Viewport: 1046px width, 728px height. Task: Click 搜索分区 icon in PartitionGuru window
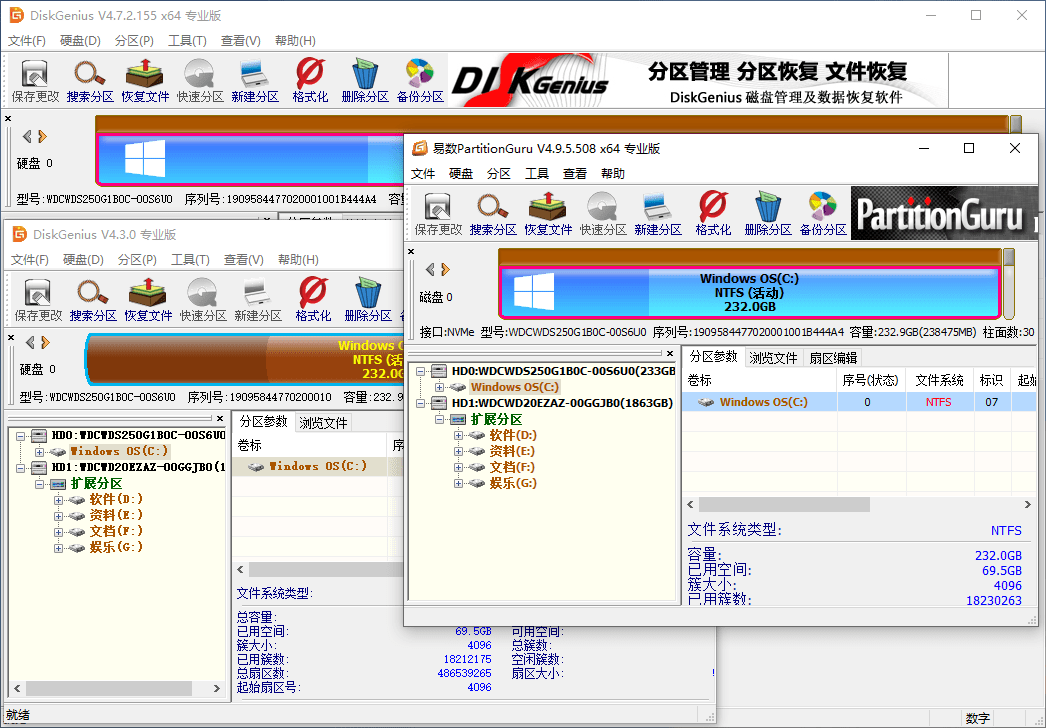[x=493, y=214]
